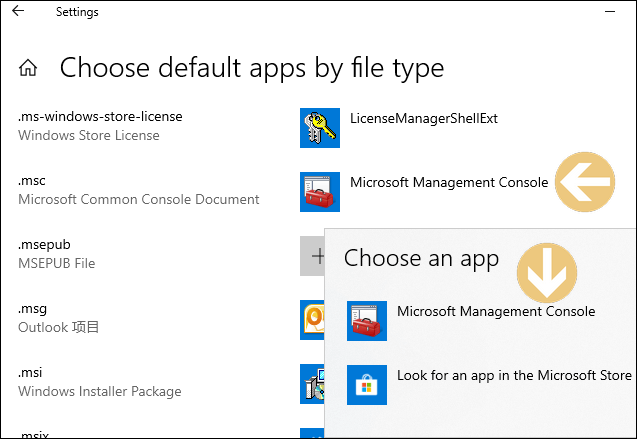Click the Settings window title text
Screen dimensions: 637x439
coord(77,12)
